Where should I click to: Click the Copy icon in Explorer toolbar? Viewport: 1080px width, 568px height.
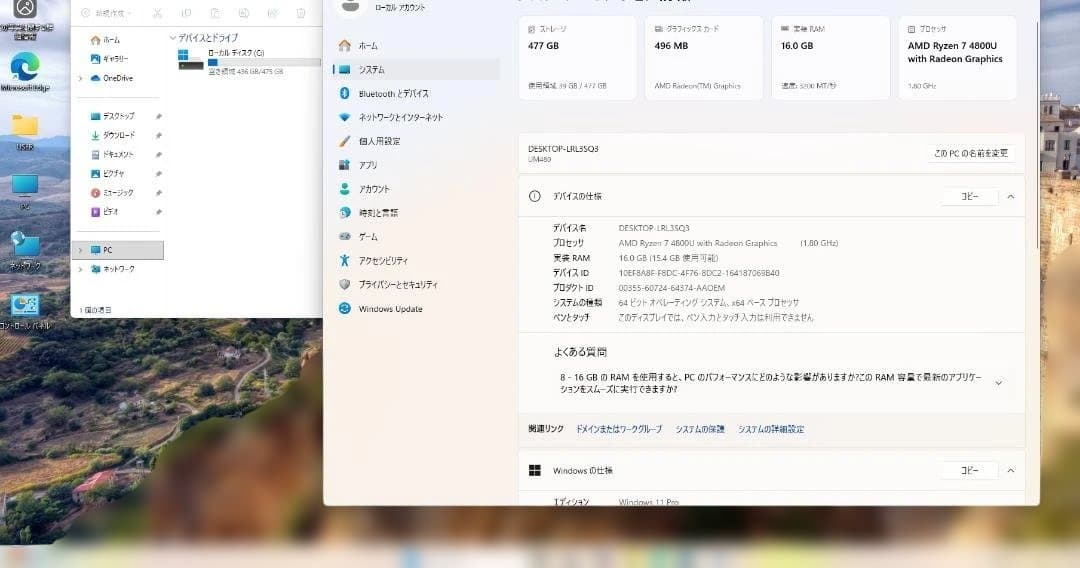pyautogui.click(x=186, y=13)
